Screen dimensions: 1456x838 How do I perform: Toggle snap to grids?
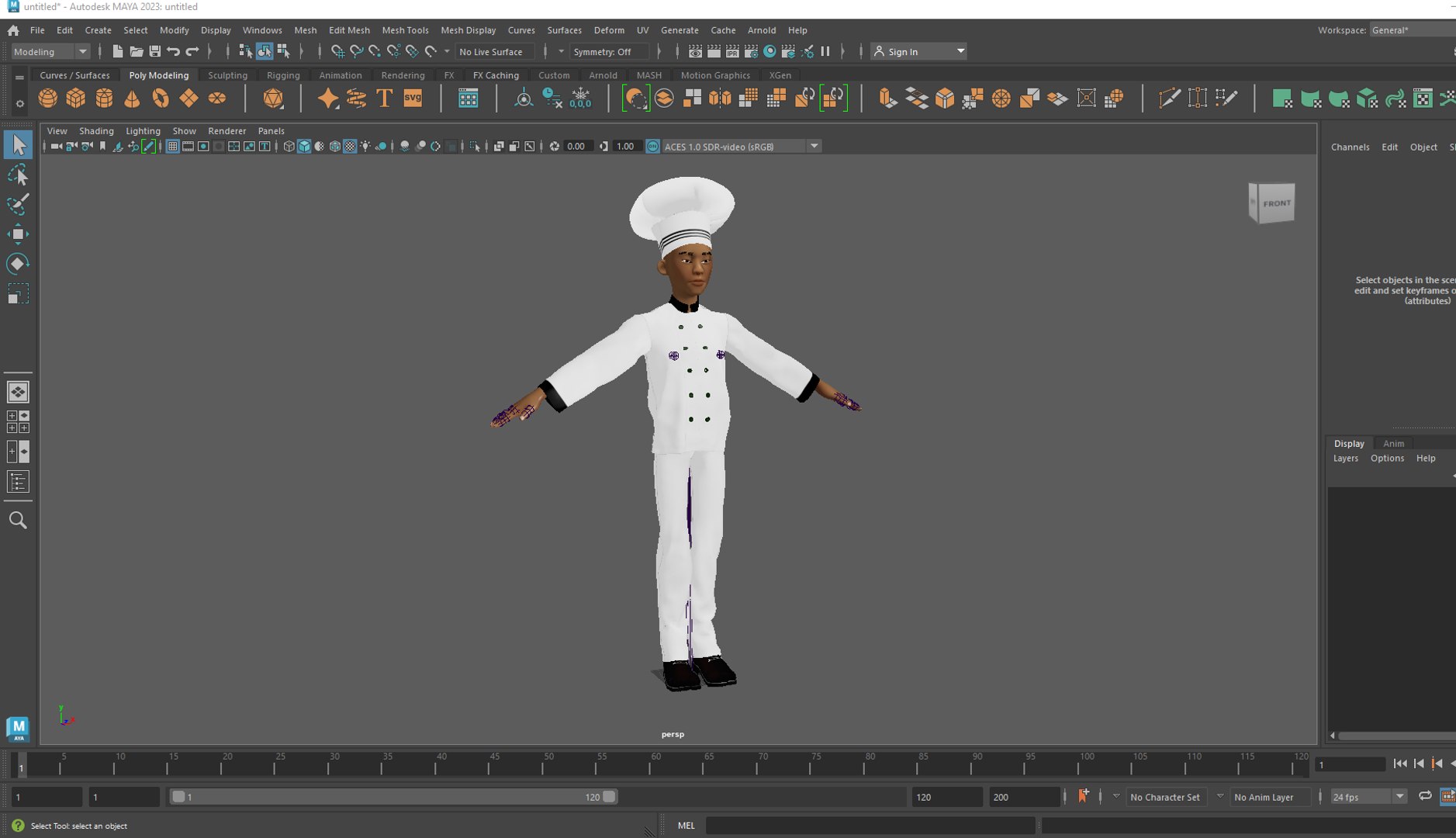(337, 51)
